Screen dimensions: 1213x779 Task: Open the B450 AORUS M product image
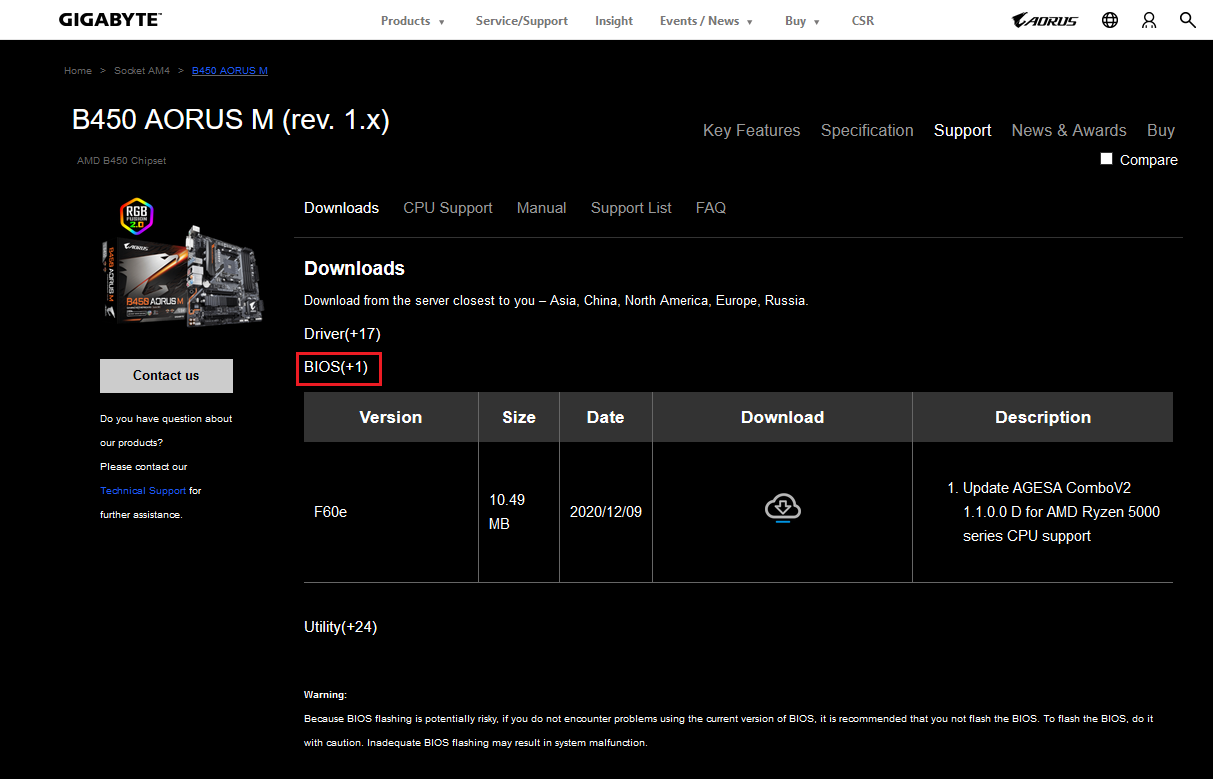(181, 260)
